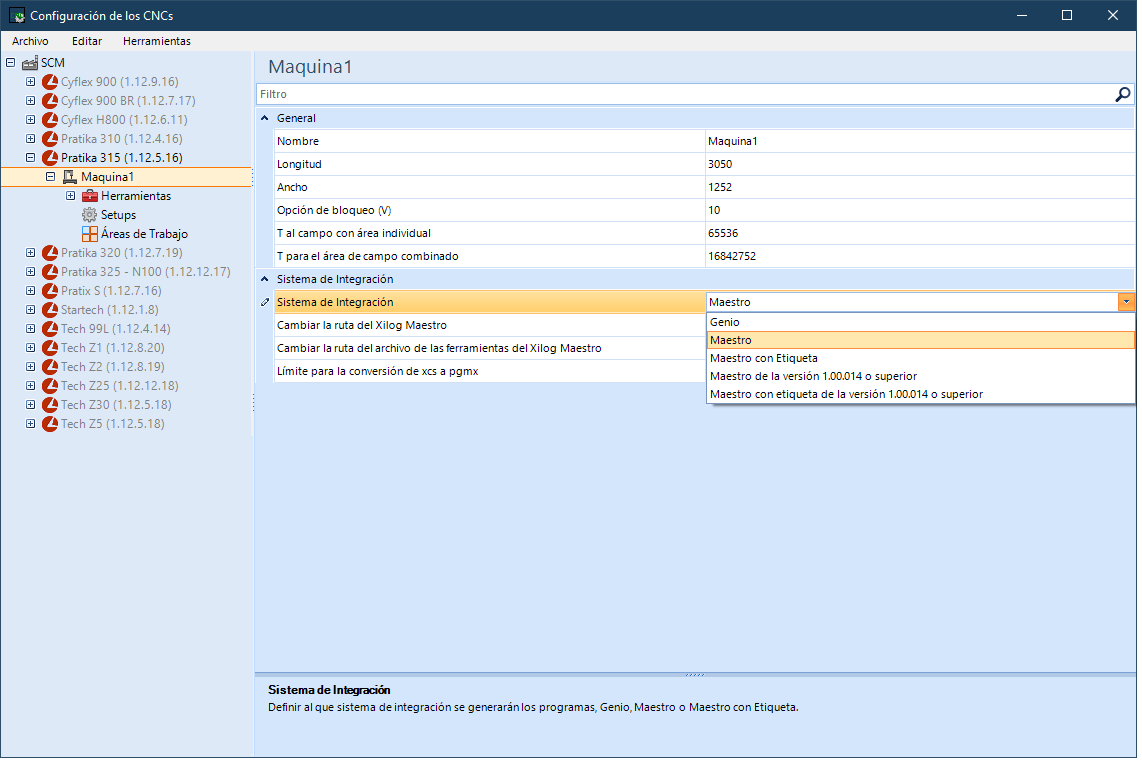
Task: Collapse the Maquina1 tree node
Action: [x=50, y=177]
